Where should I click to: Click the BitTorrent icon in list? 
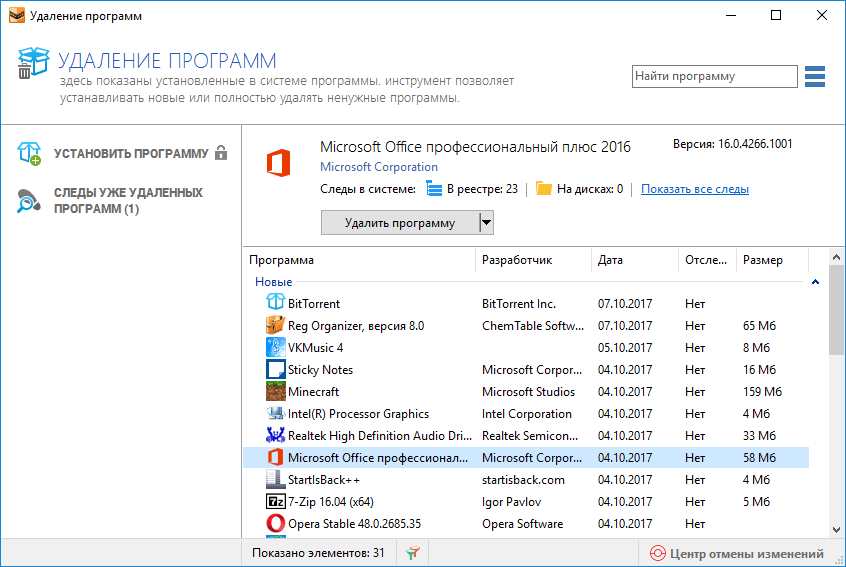(x=275, y=303)
